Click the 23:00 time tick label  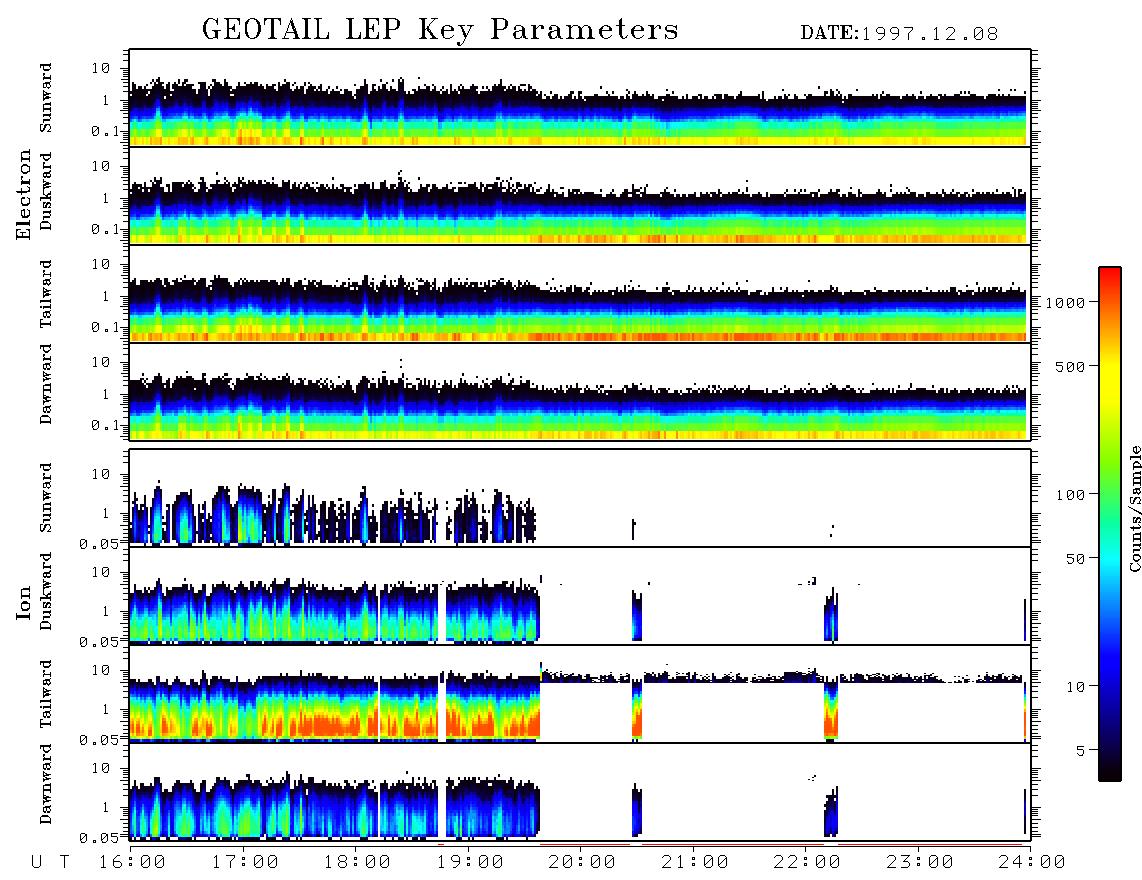pos(921,862)
